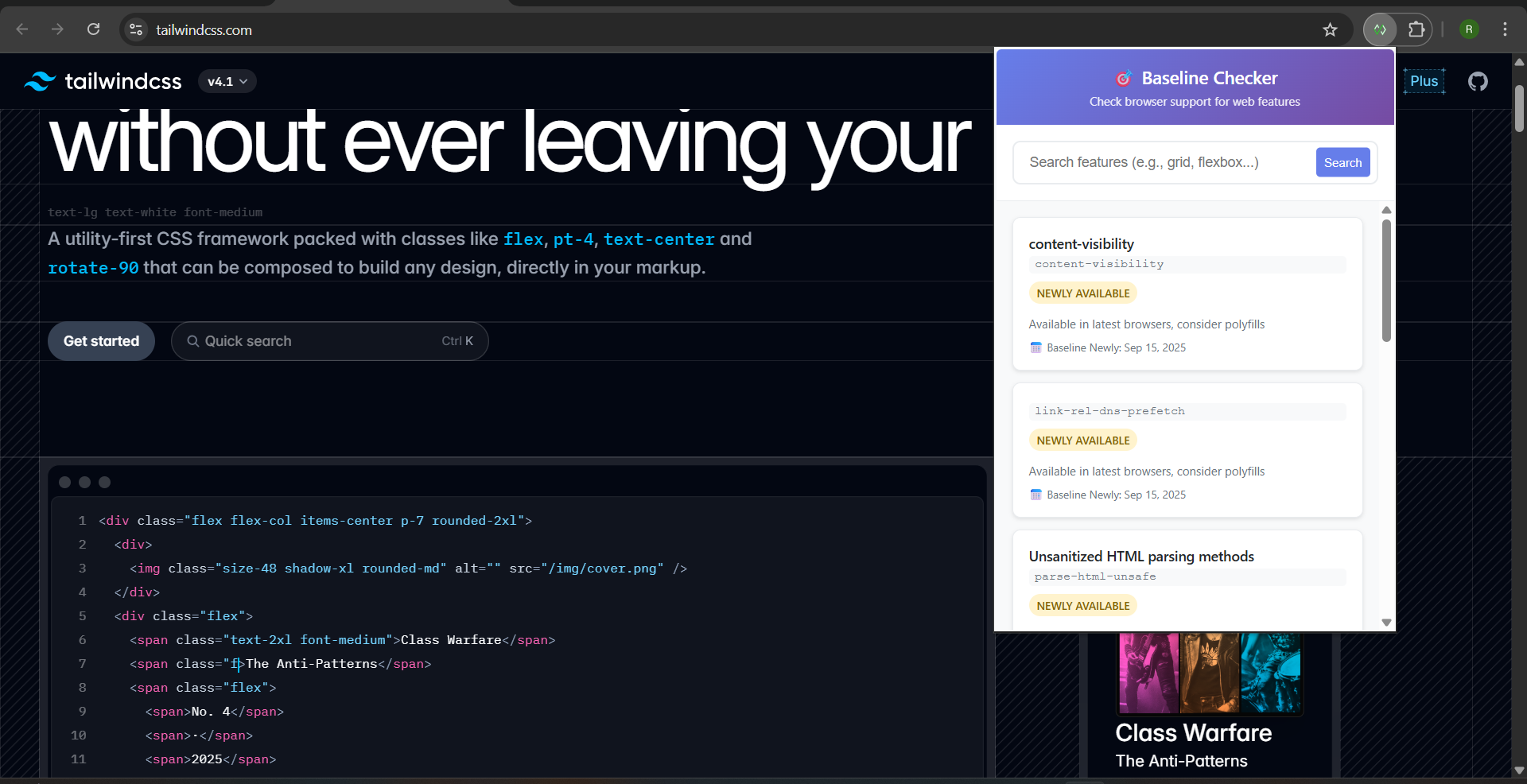Click the page scrollbar up arrow

point(1519,61)
